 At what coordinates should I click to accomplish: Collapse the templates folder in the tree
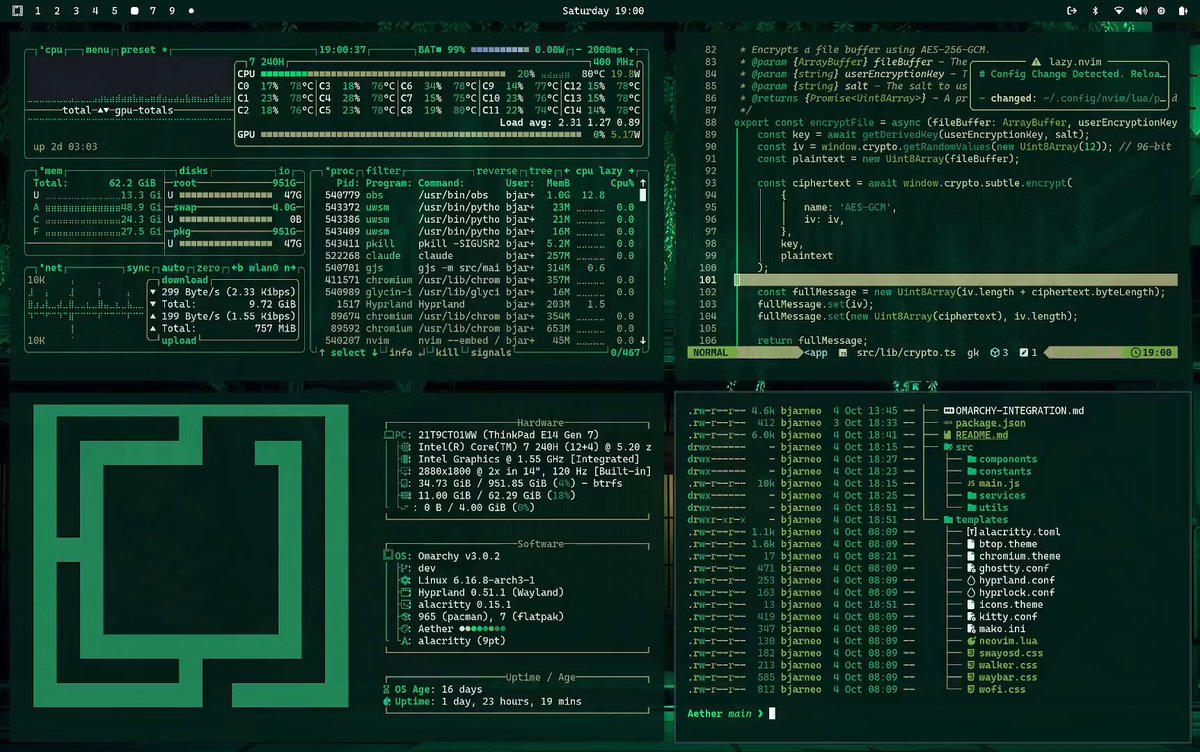tap(975, 520)
